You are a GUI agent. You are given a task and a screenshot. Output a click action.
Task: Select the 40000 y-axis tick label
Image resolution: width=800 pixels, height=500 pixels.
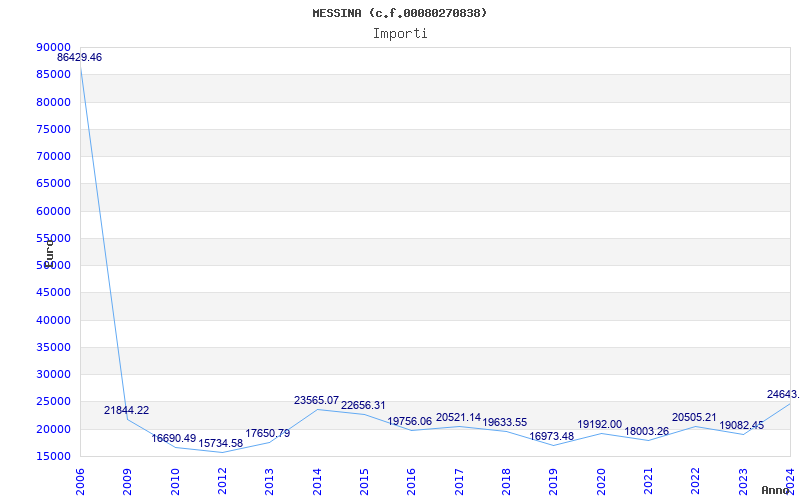pos(54,320)
